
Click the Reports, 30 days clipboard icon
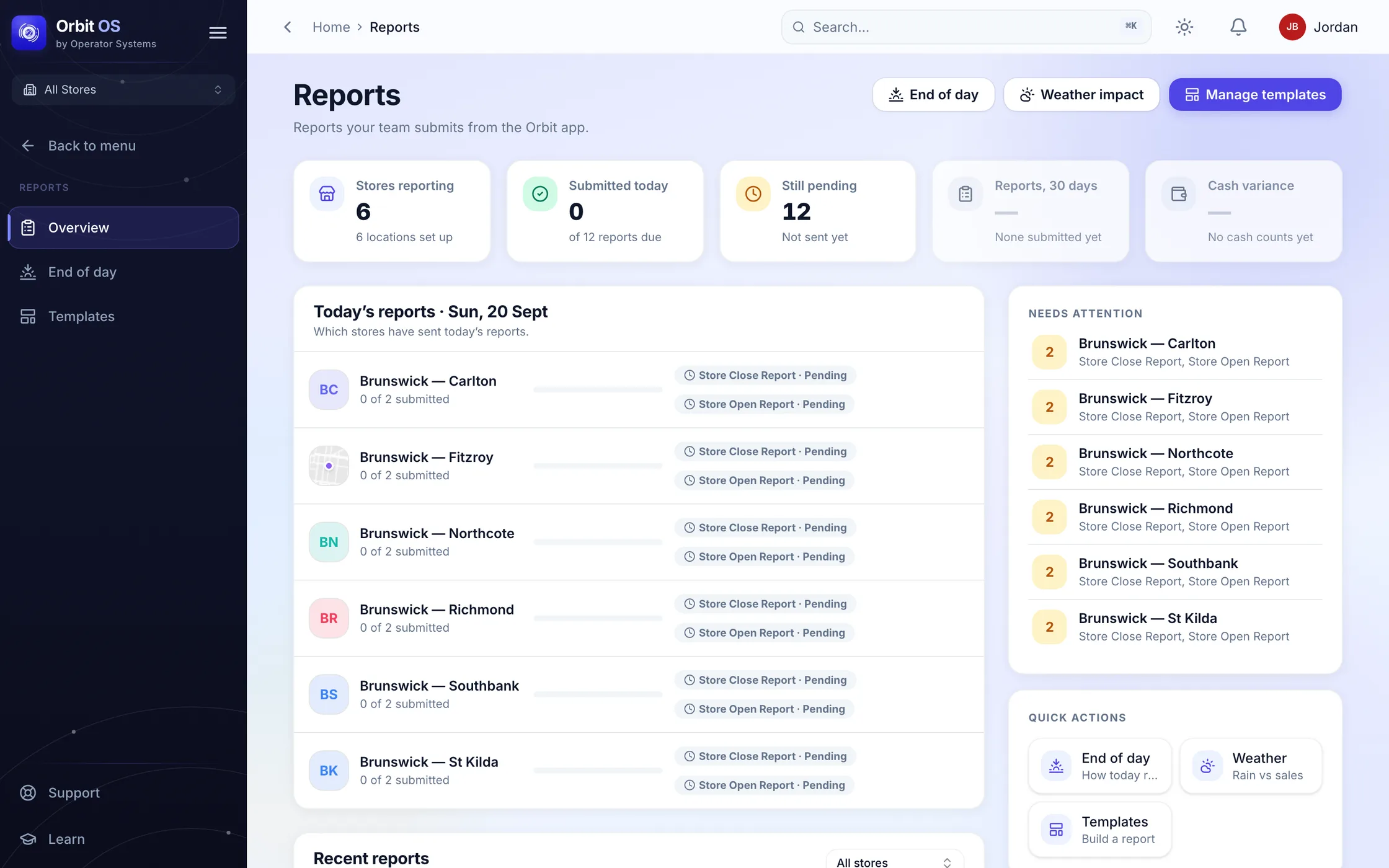tap(965, 193)
